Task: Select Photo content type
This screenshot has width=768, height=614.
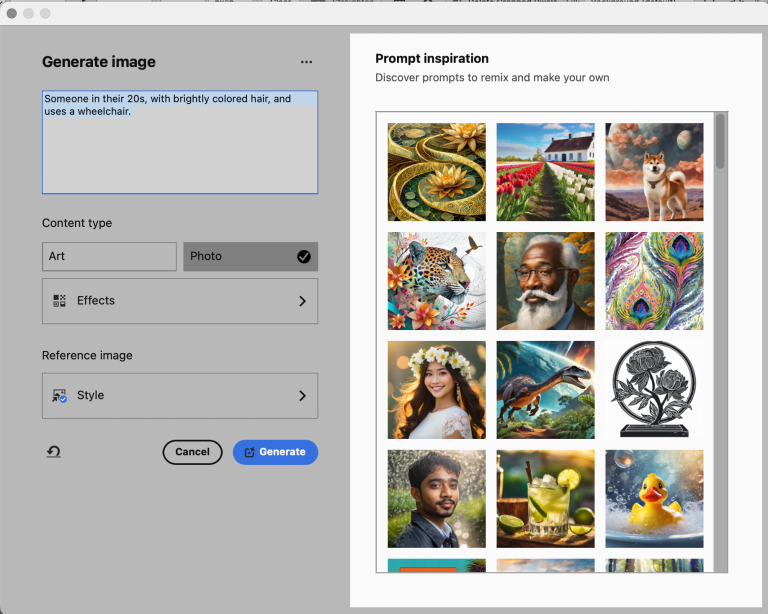Action: (240, 257)
